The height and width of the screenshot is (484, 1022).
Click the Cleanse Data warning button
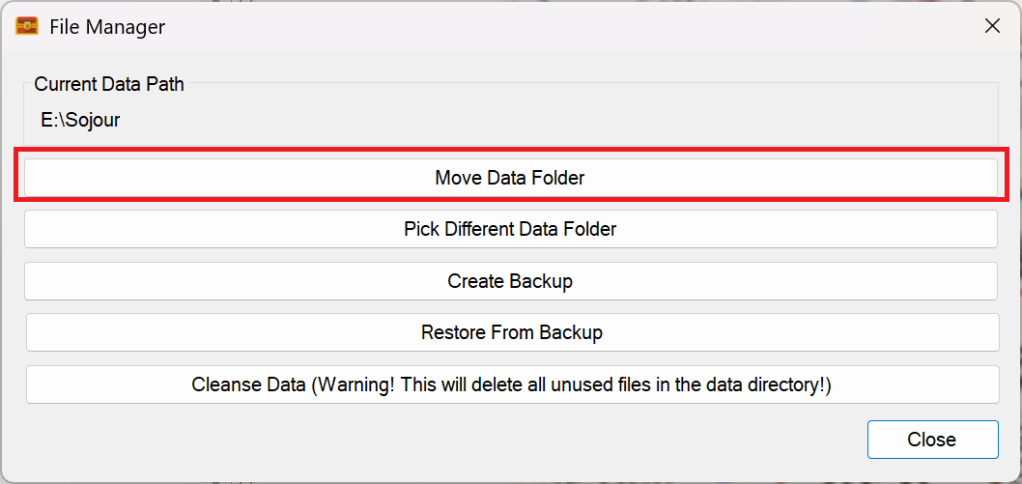click(511, 384)
